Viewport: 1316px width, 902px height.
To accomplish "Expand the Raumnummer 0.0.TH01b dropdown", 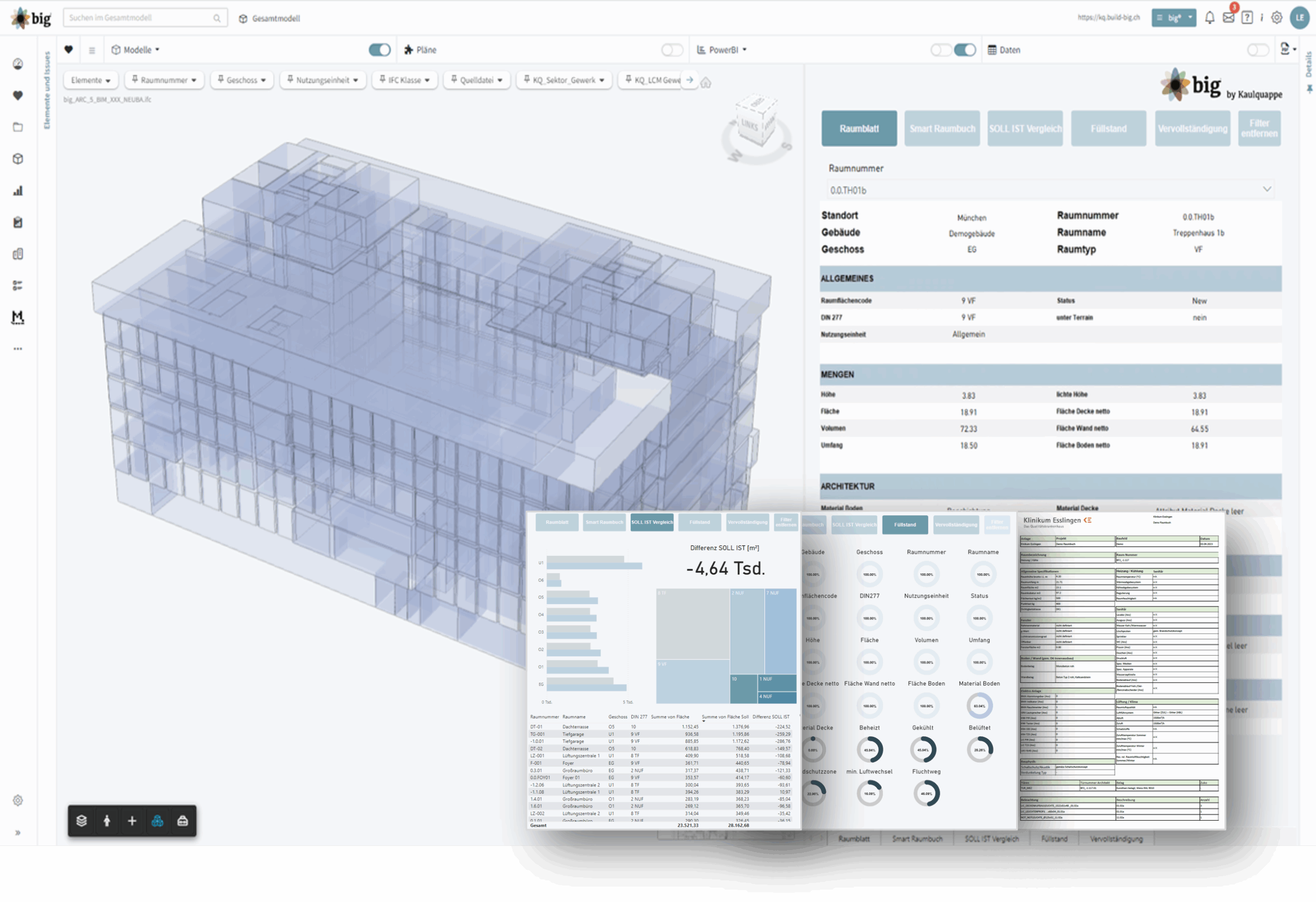I will point(1267,189).
